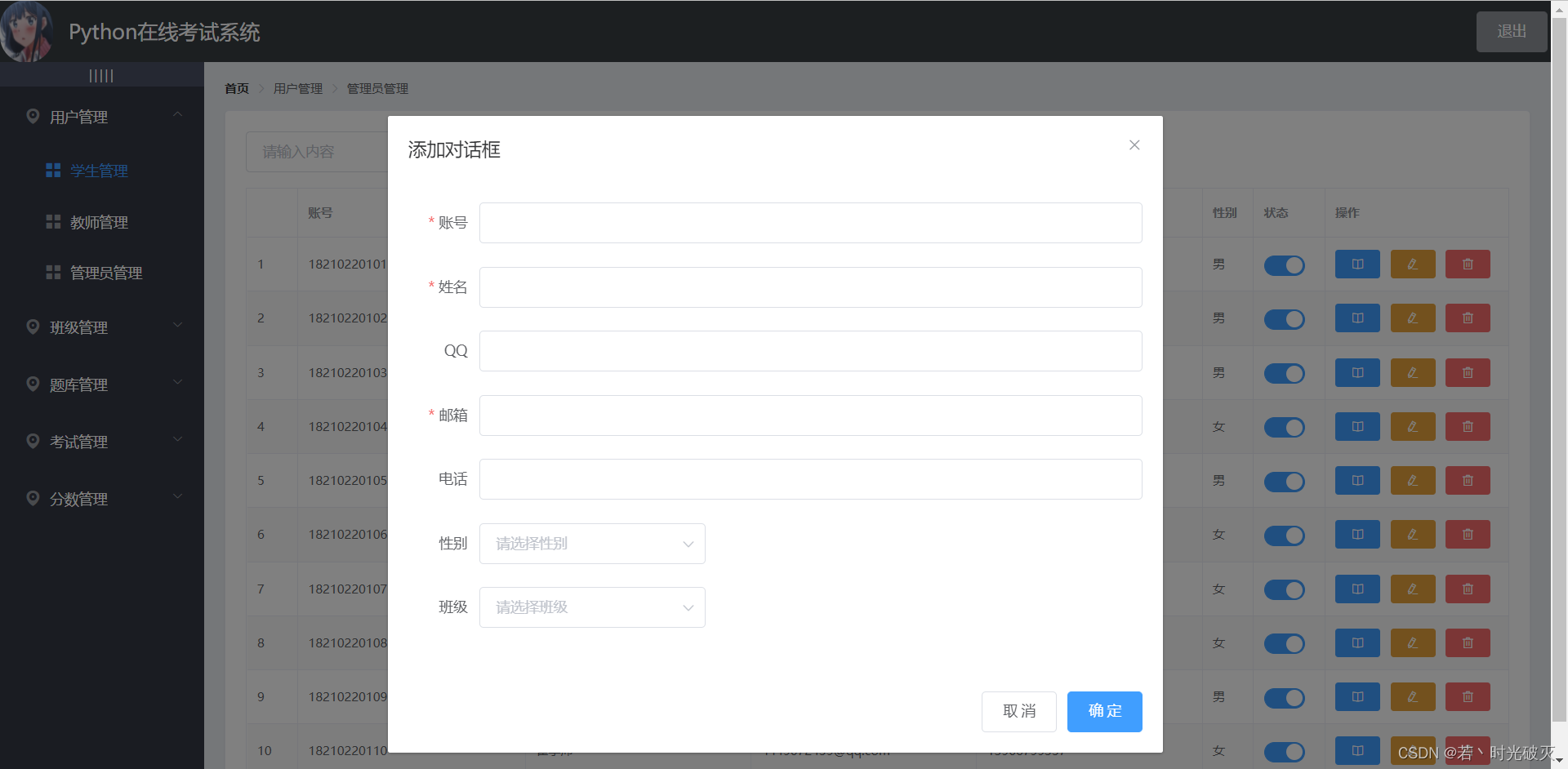Expand the 题库管理 sidebar menu
Viewport: 1568px width, 769px height.
[102, 384]
